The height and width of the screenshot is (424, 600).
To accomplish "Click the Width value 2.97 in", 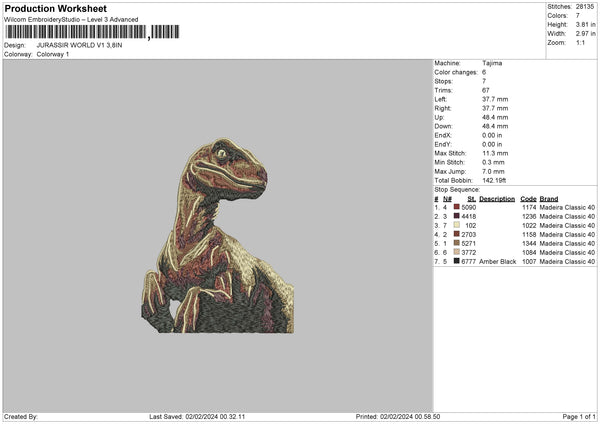I will [x=585, y=34].
